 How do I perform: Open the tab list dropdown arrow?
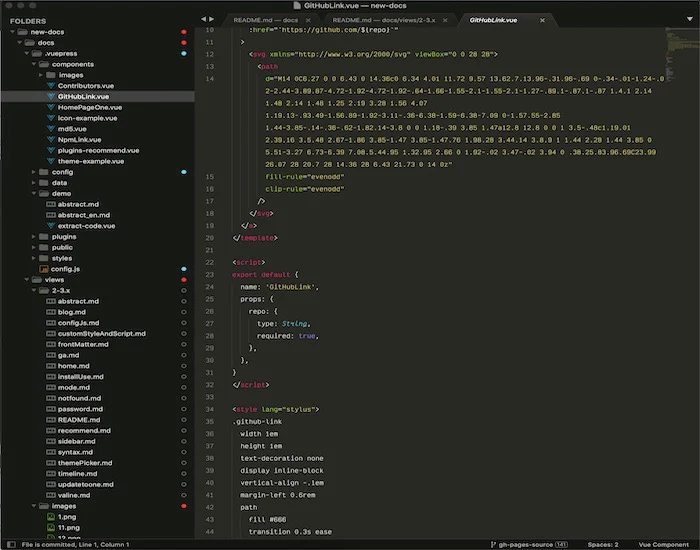coord(689,19)
